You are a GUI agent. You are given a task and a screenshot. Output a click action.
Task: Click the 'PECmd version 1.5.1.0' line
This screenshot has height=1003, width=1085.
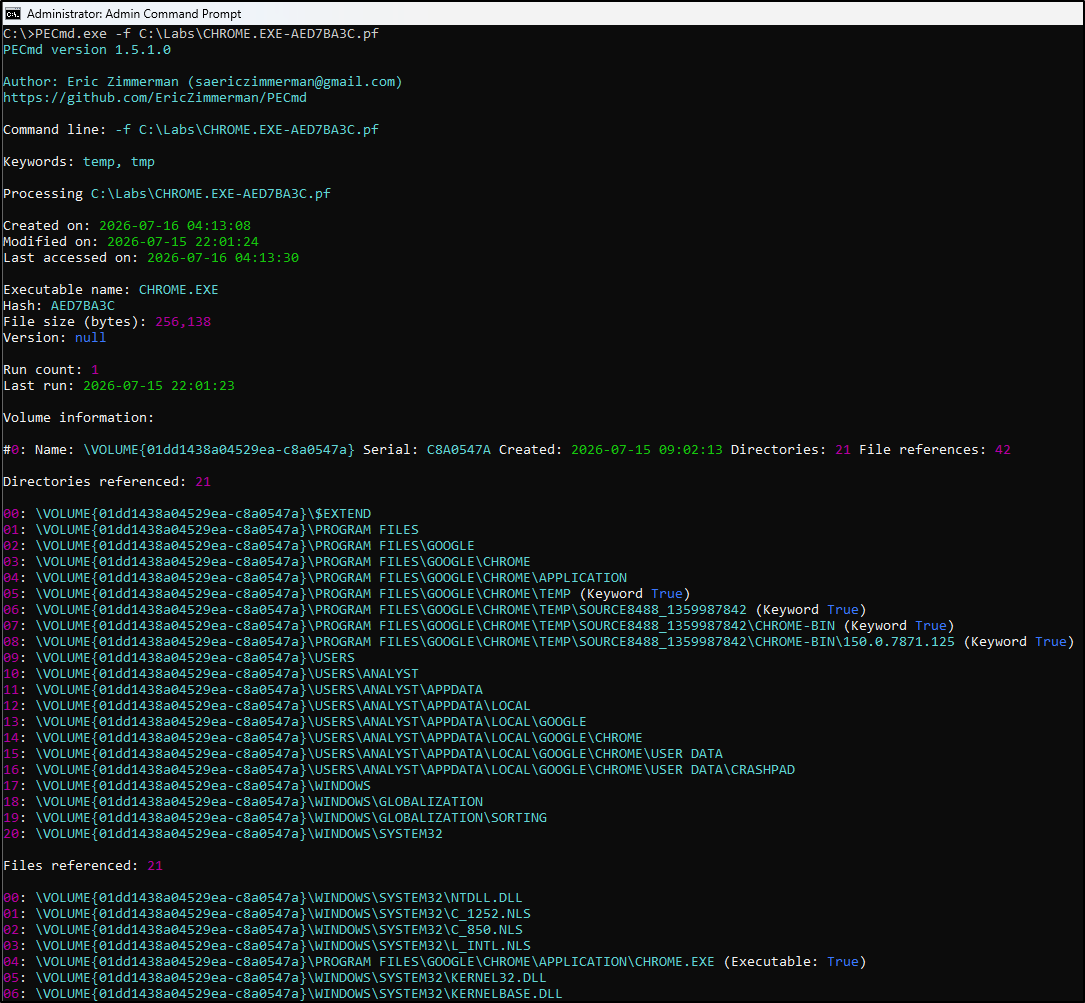pyautogui.click(x=86, y=50)
